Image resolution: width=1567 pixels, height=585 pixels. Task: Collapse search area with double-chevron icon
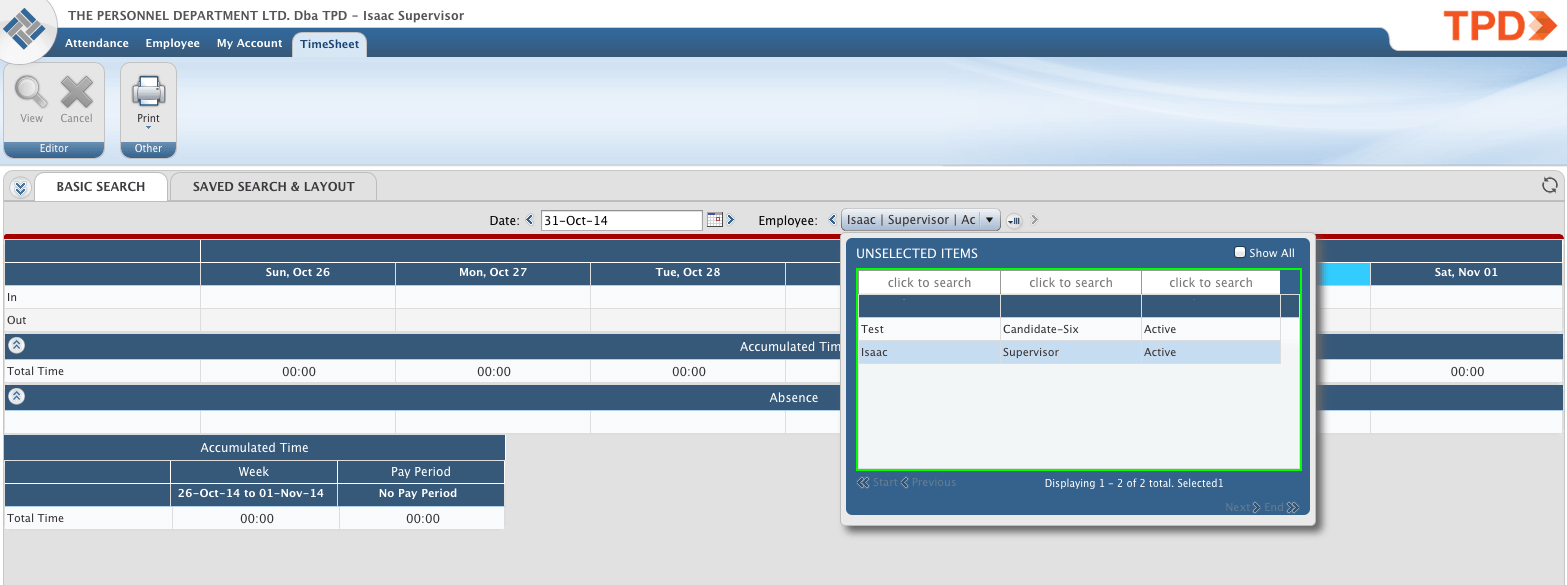tap(18, 186)
